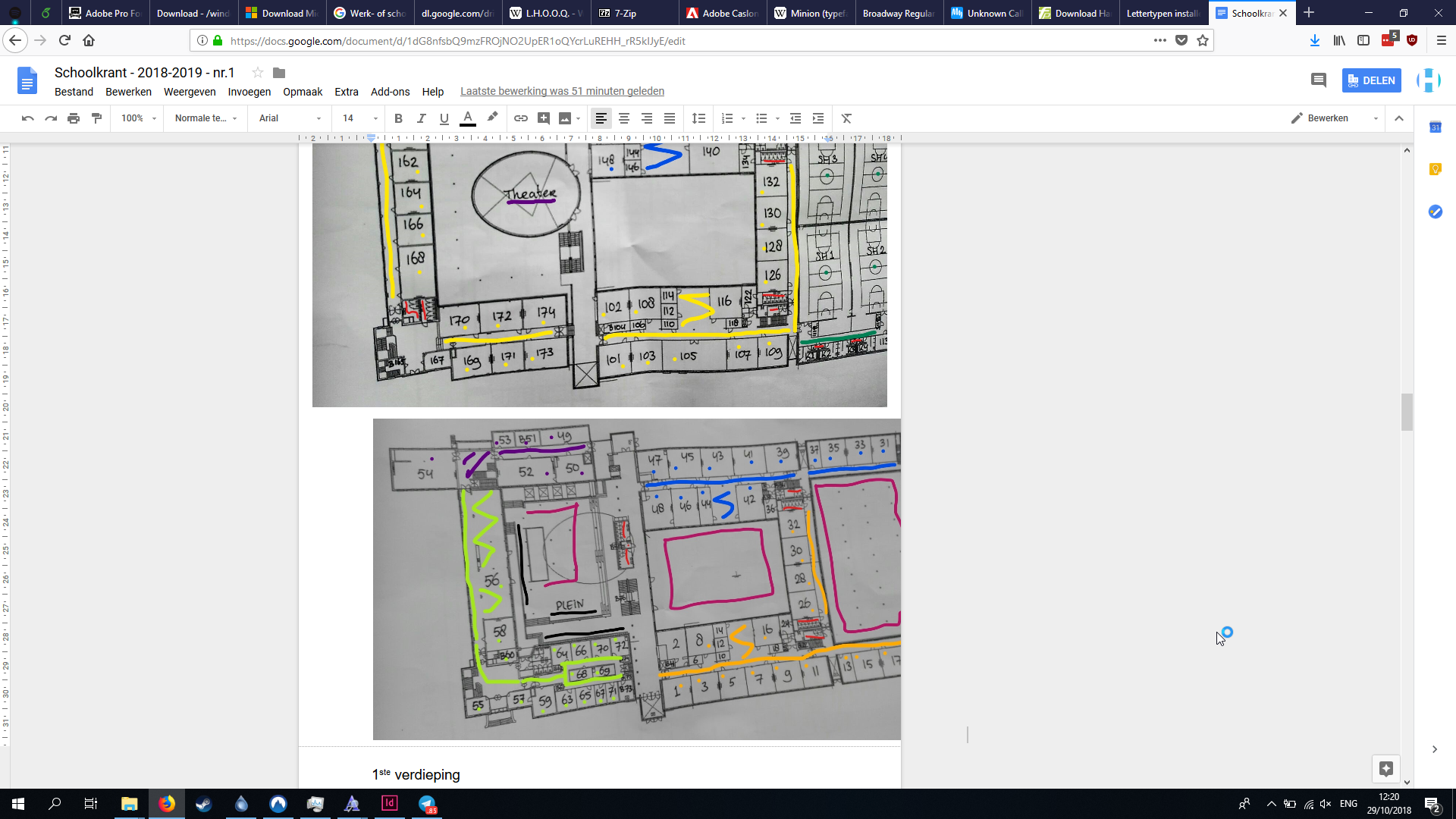Image resolution: width=1456 pixels, height=819 pixels.
Task: Open the Arial font dropdown
Action: [290, 118]
